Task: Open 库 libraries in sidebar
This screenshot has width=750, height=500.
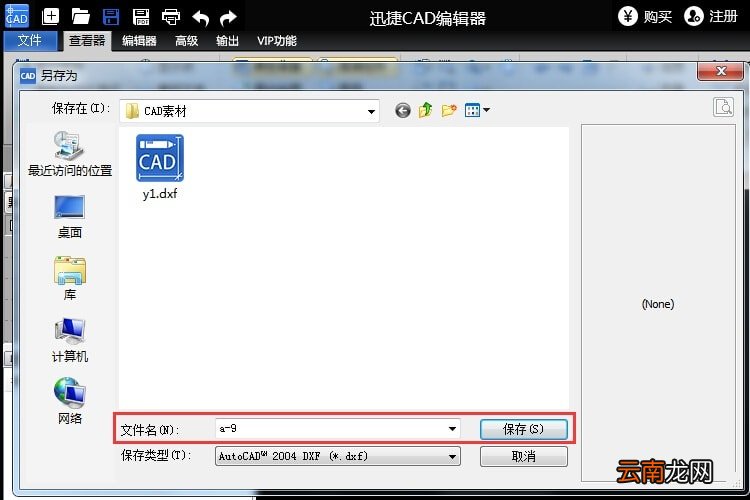Action: coord(70,278)
